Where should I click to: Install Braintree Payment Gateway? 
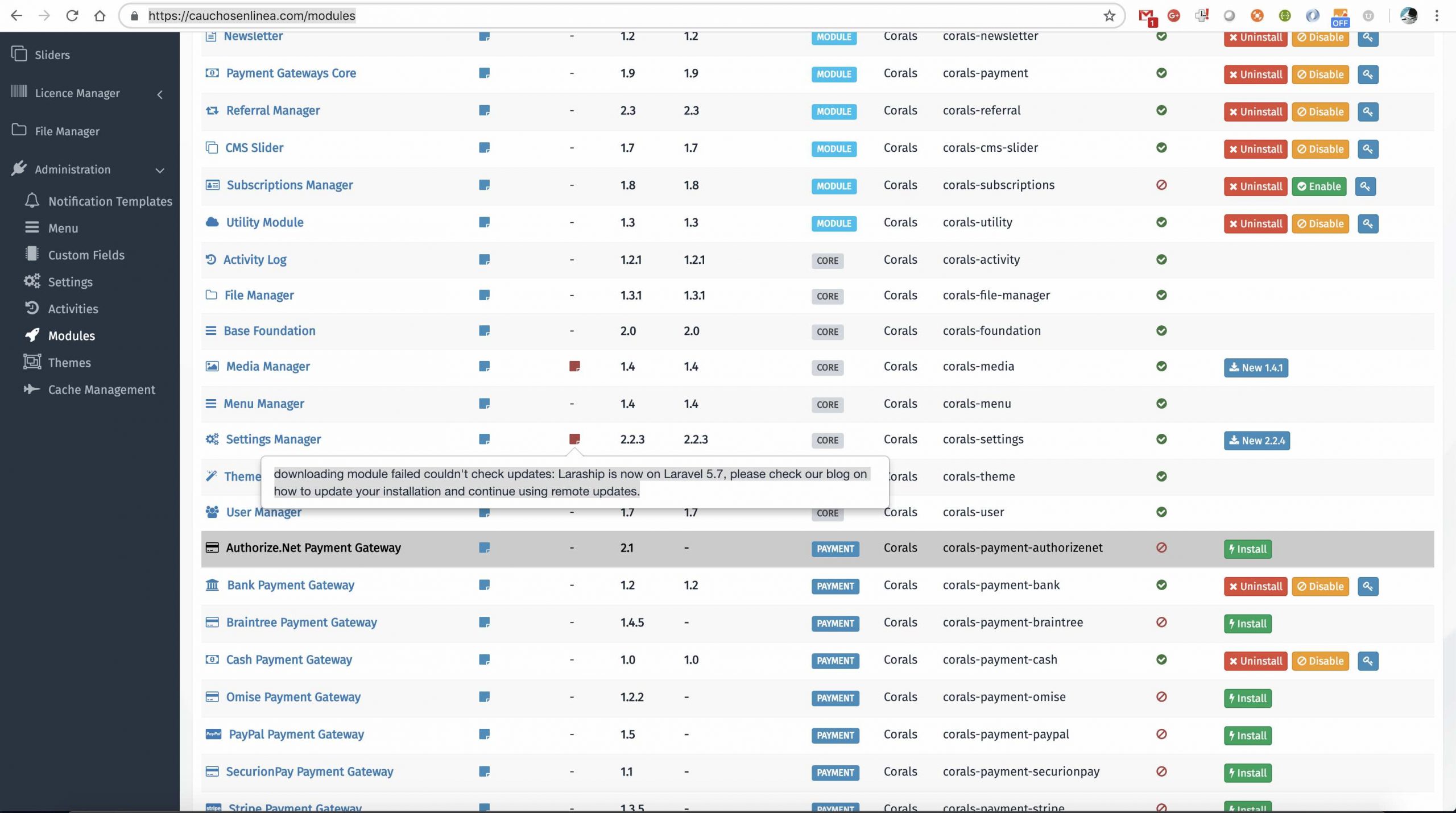1248,624
